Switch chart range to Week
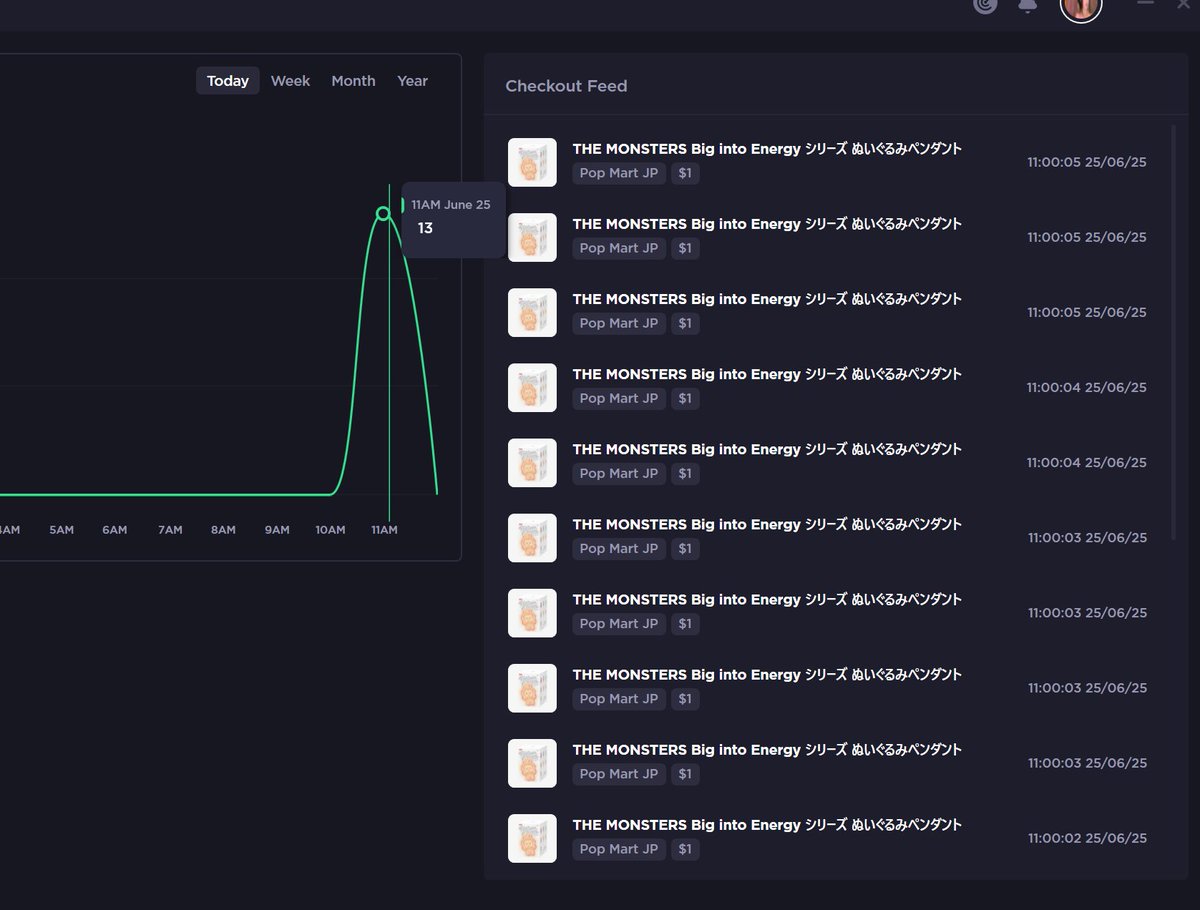This screenshot has width=1200, height=910. pyautogui.click(x=290, y=81)
